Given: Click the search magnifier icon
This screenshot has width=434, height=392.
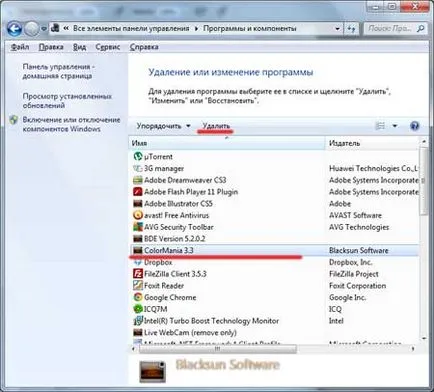Looking at the screenshot, I should [x=421, y=29].
